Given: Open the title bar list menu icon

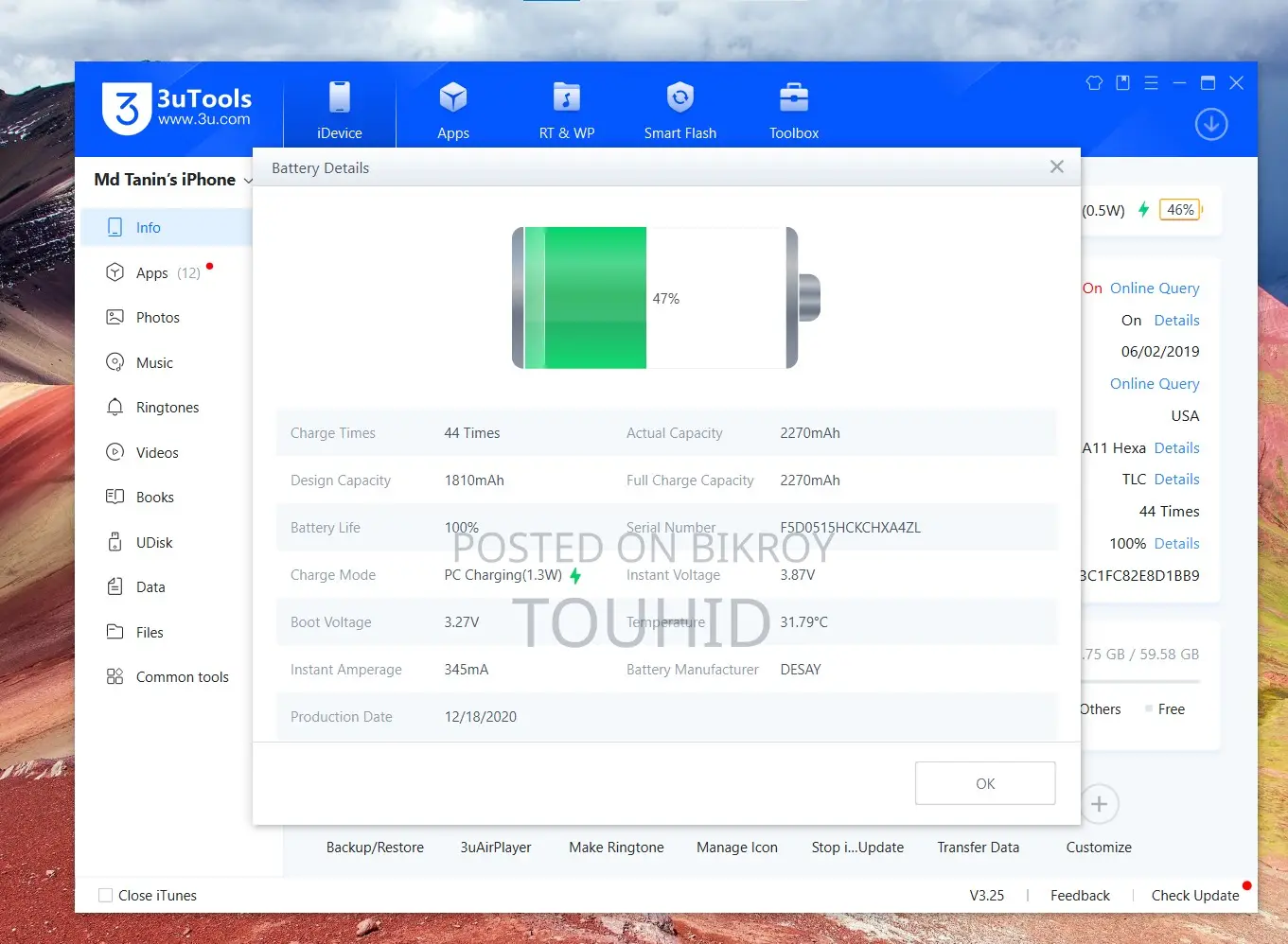Looking at the screenshot, I should coord(1151,83).
